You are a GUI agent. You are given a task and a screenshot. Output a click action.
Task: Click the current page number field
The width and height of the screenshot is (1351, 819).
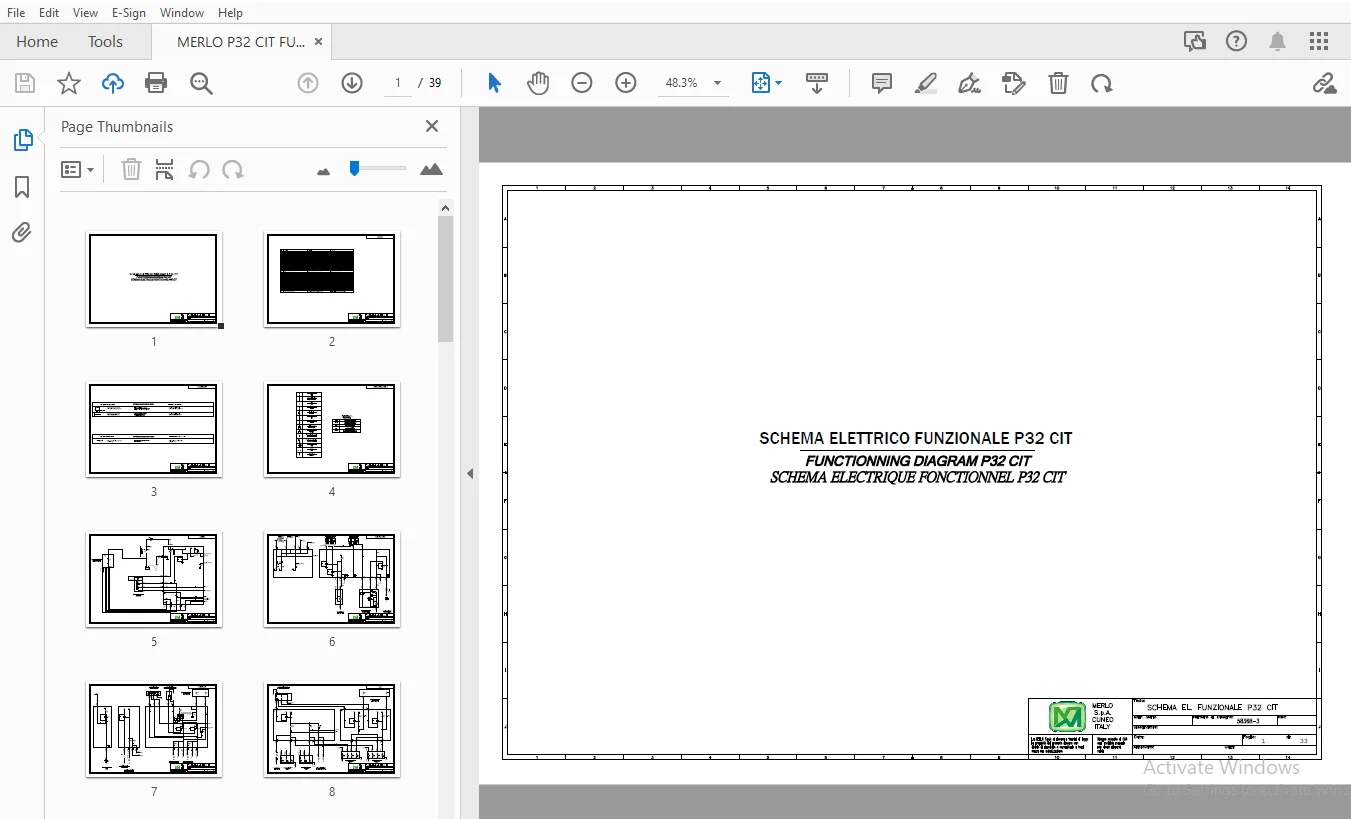pos(398,83)
